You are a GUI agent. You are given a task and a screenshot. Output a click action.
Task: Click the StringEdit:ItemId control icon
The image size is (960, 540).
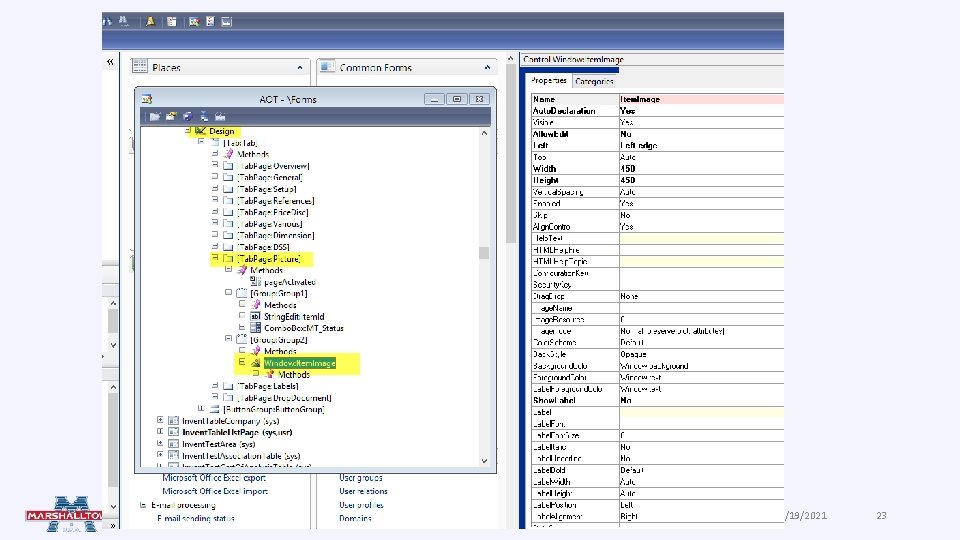point(255,317)
